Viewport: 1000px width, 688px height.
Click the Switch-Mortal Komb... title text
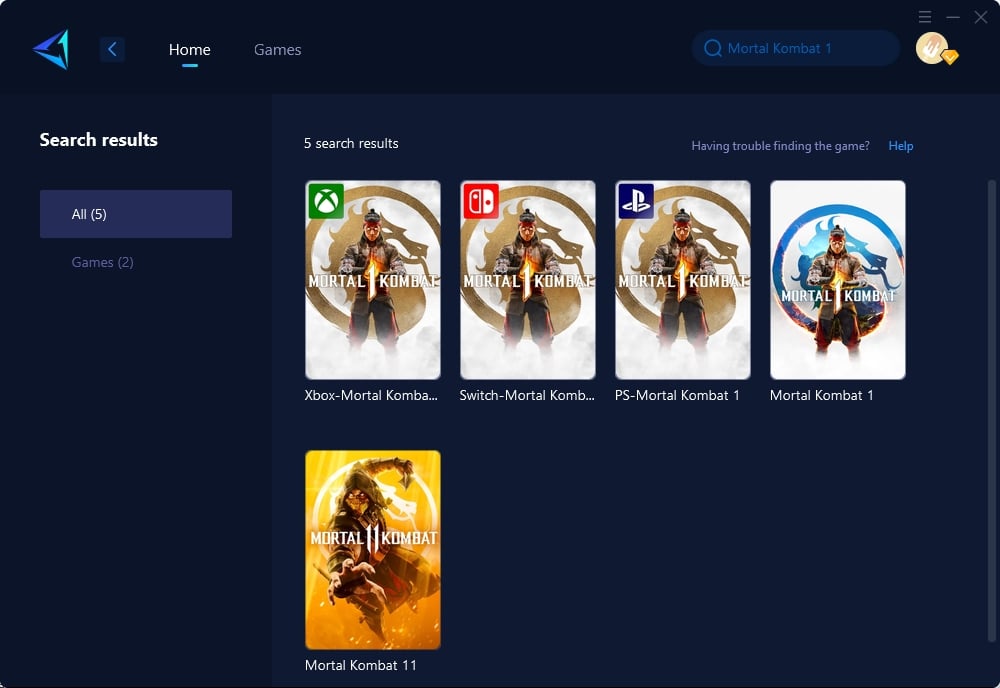[527, 395]
